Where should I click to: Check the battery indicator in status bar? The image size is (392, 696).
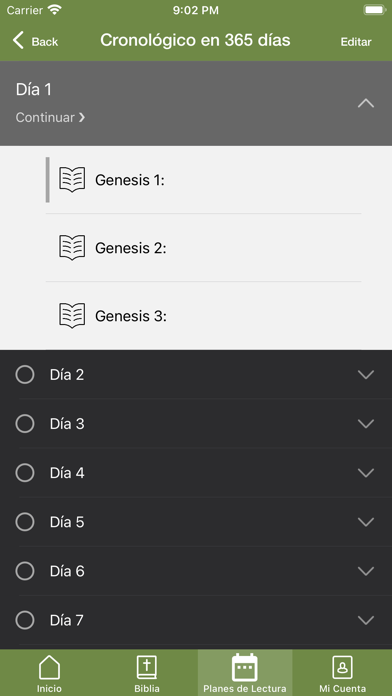coord(374,10)
